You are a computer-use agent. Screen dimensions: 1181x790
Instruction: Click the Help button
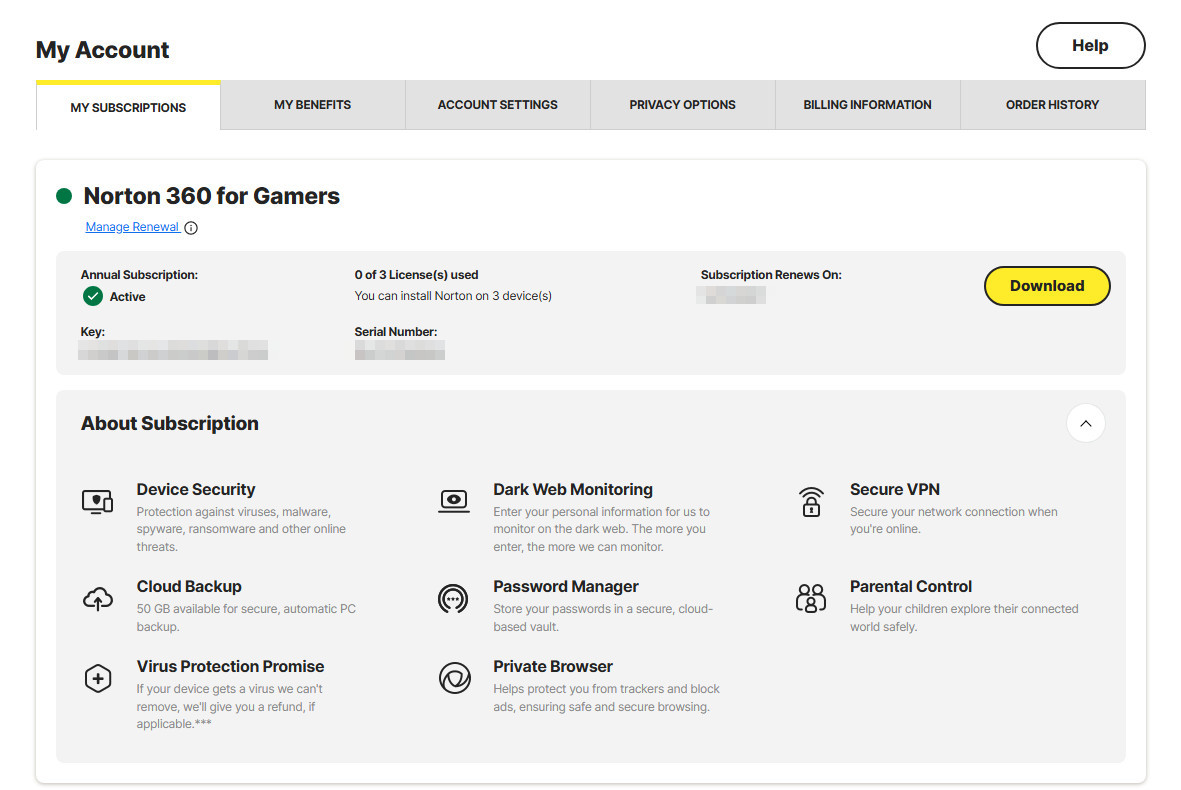(1091, 45)
